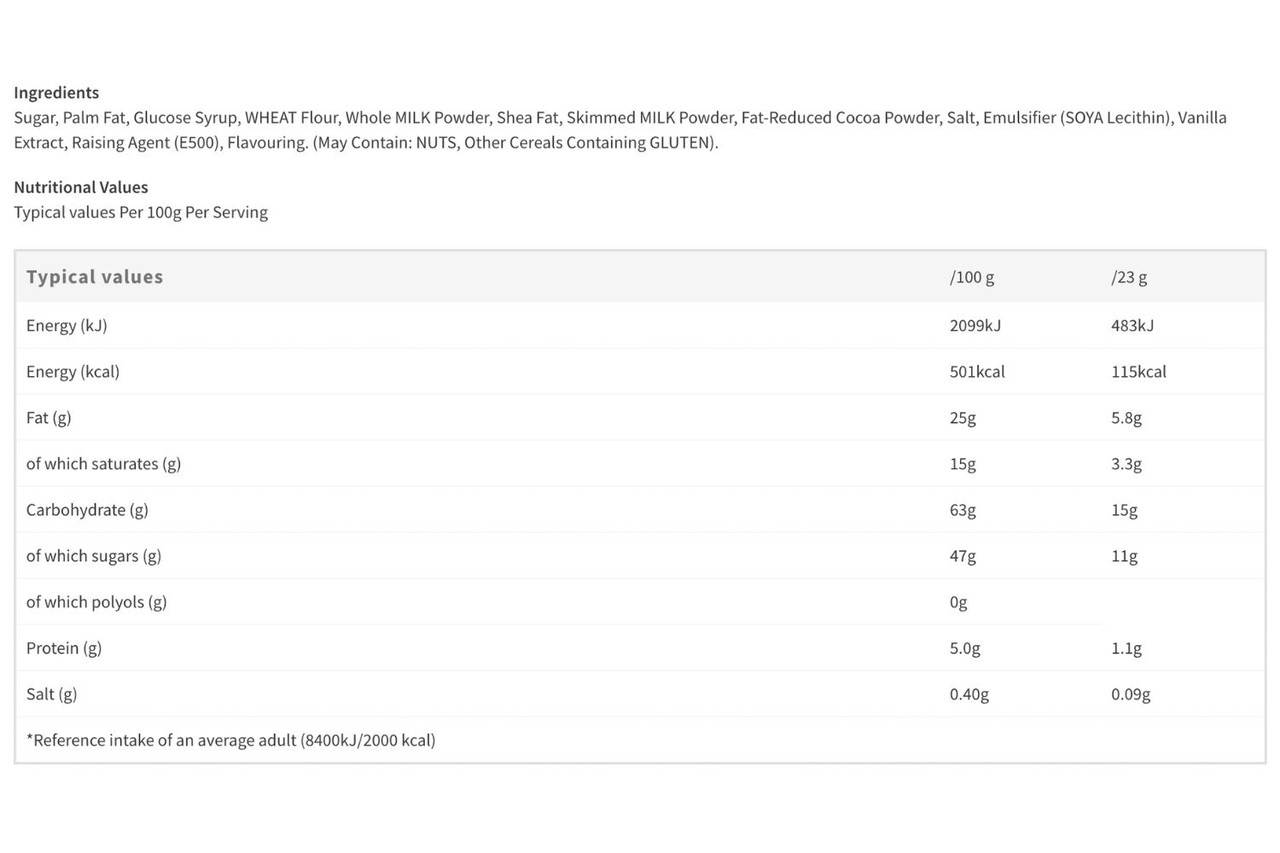This screenshot has width=1280, height=853.
Task: Select the 0.40g salt value
Action: click(x=969, y=693)
